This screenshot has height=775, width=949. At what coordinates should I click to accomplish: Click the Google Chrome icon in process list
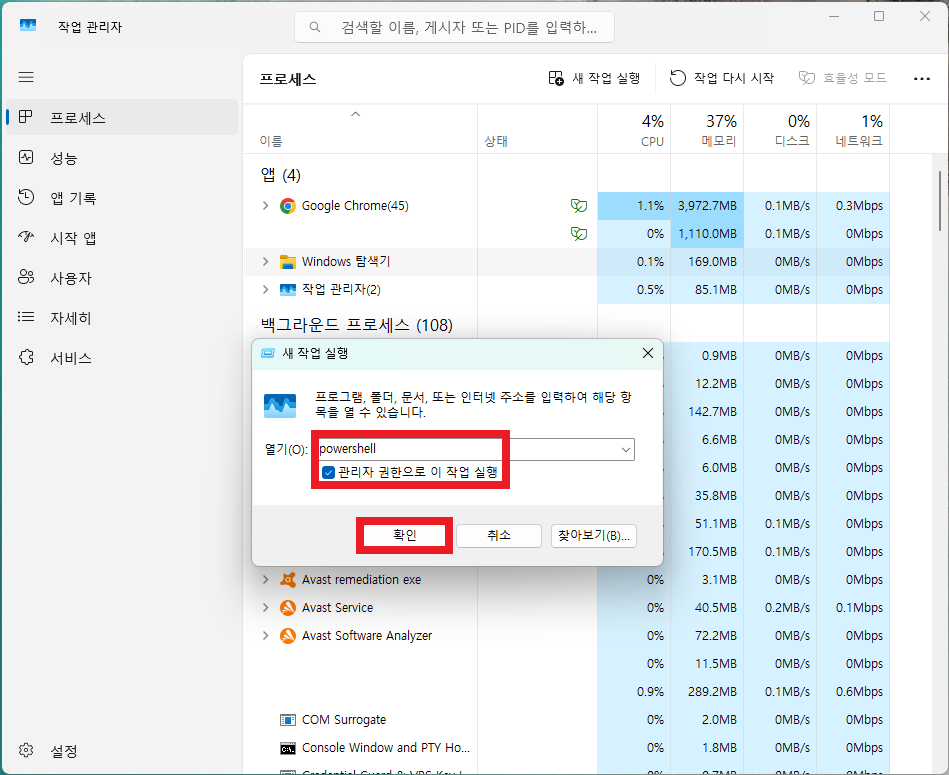tap(287, 206)
